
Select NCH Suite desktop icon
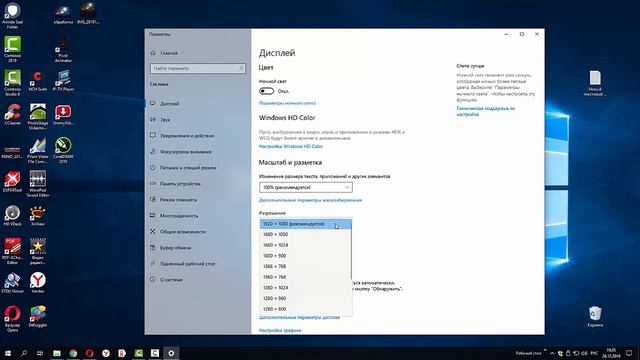pyautogui.click(x=38, y=80)
